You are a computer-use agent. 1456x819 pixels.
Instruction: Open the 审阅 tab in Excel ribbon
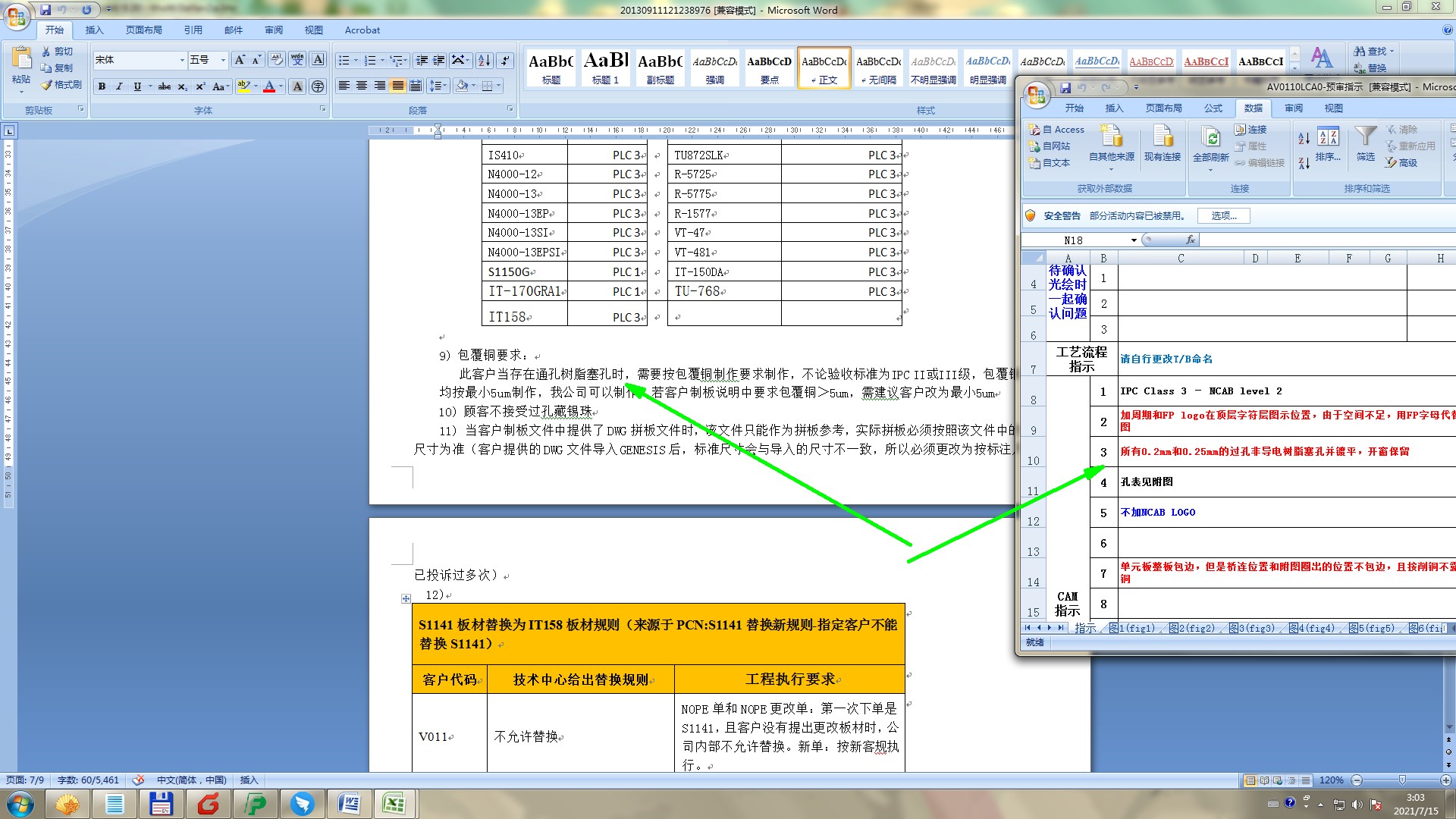1294,108
